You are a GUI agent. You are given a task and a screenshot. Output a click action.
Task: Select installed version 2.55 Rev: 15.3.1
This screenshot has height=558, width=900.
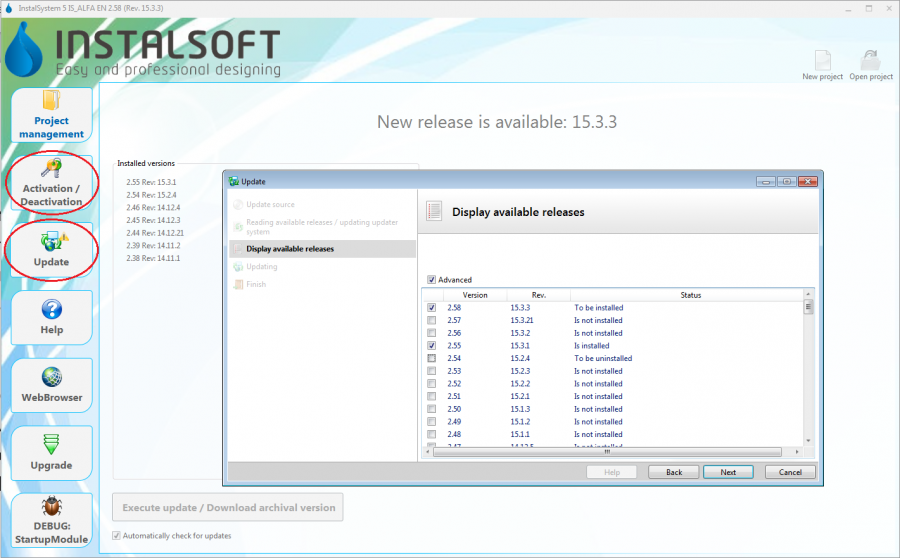click(151, 182)
